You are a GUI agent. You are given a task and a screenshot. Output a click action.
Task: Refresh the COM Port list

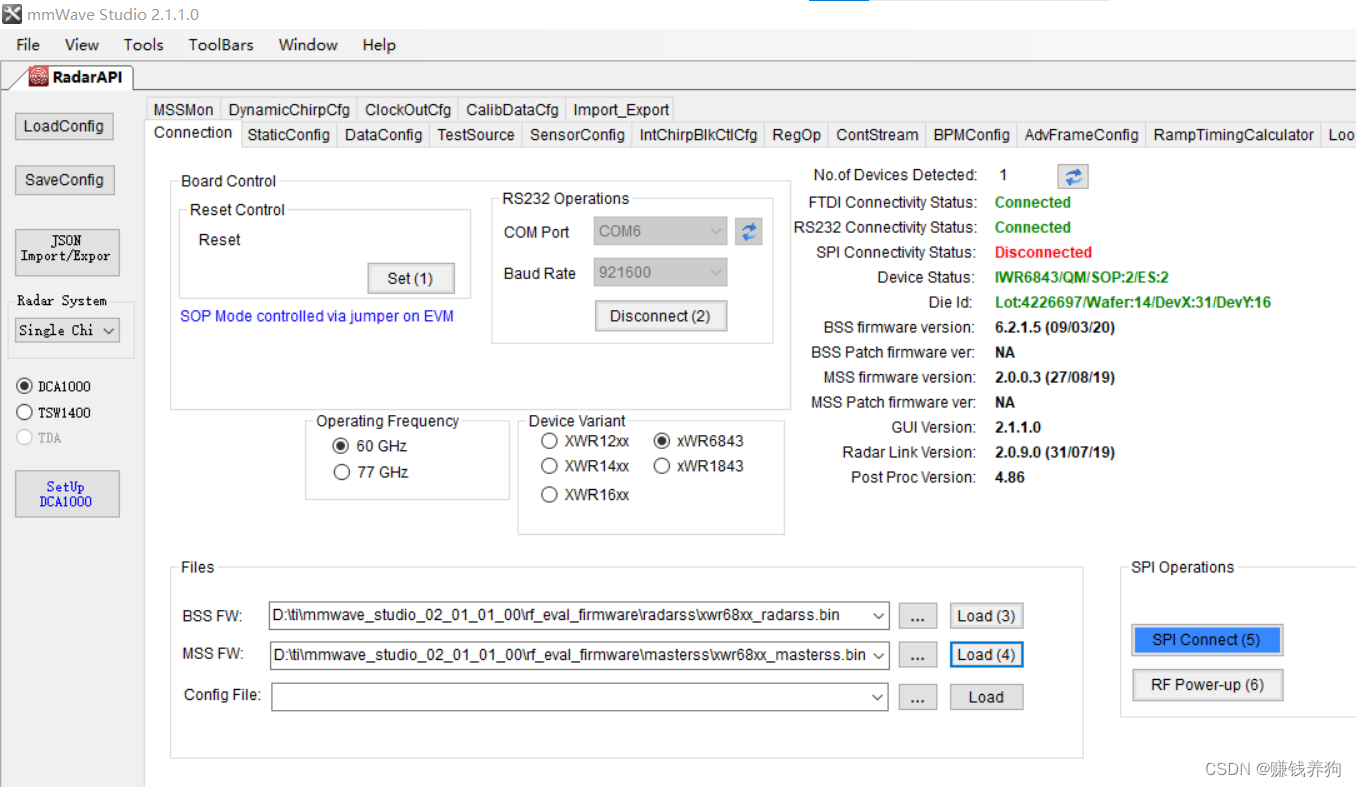tap(749, 231)
